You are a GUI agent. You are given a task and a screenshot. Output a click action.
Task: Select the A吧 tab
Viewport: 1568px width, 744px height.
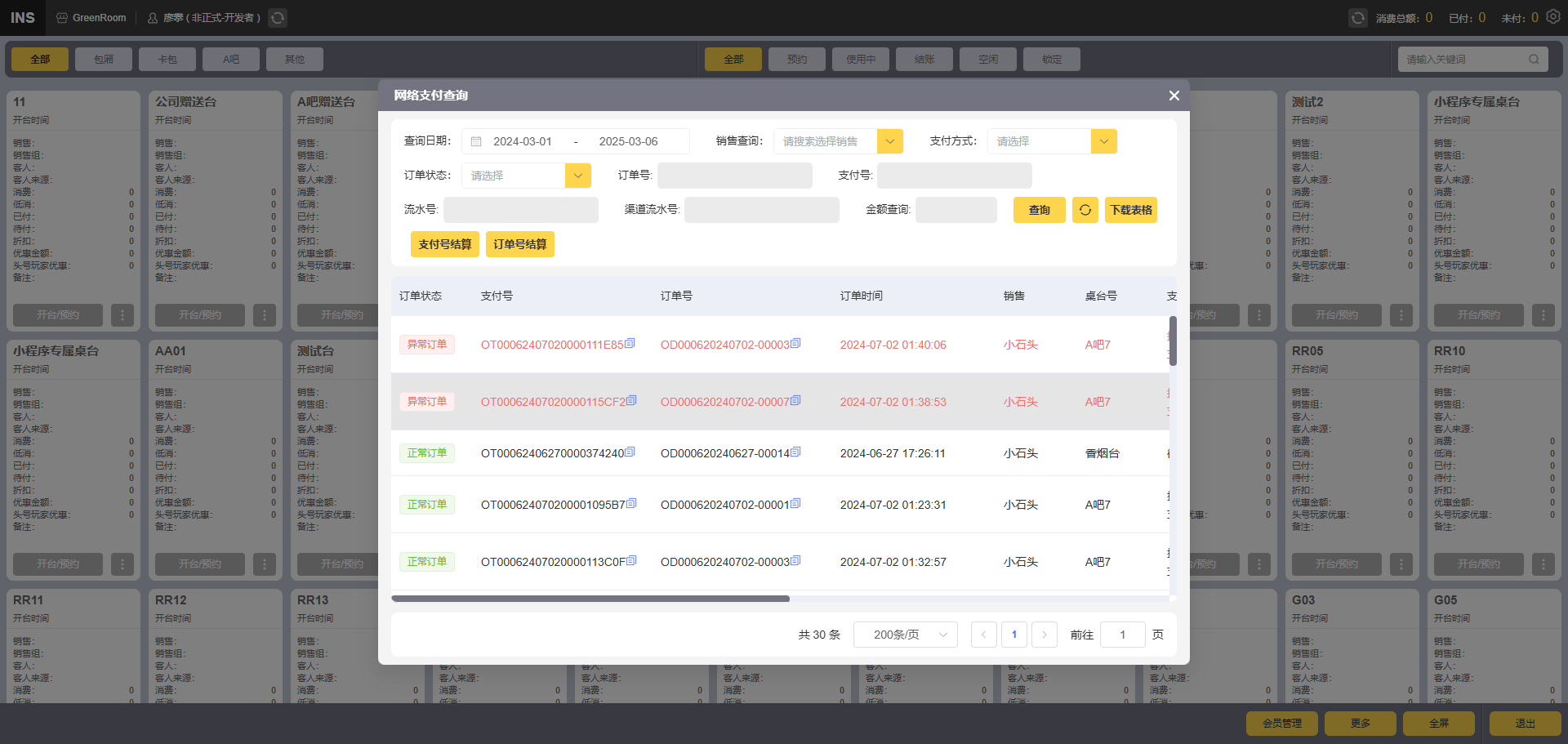pos(231,59)
